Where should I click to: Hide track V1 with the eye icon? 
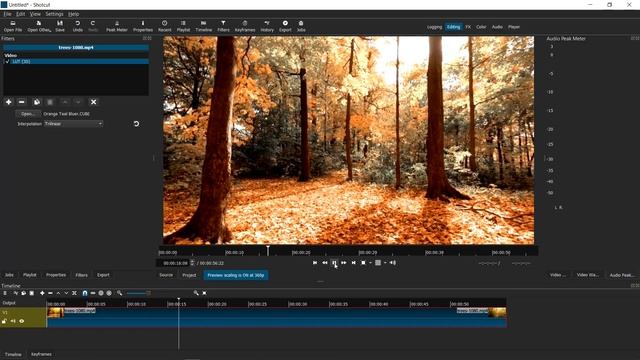[x=22, y=321]
